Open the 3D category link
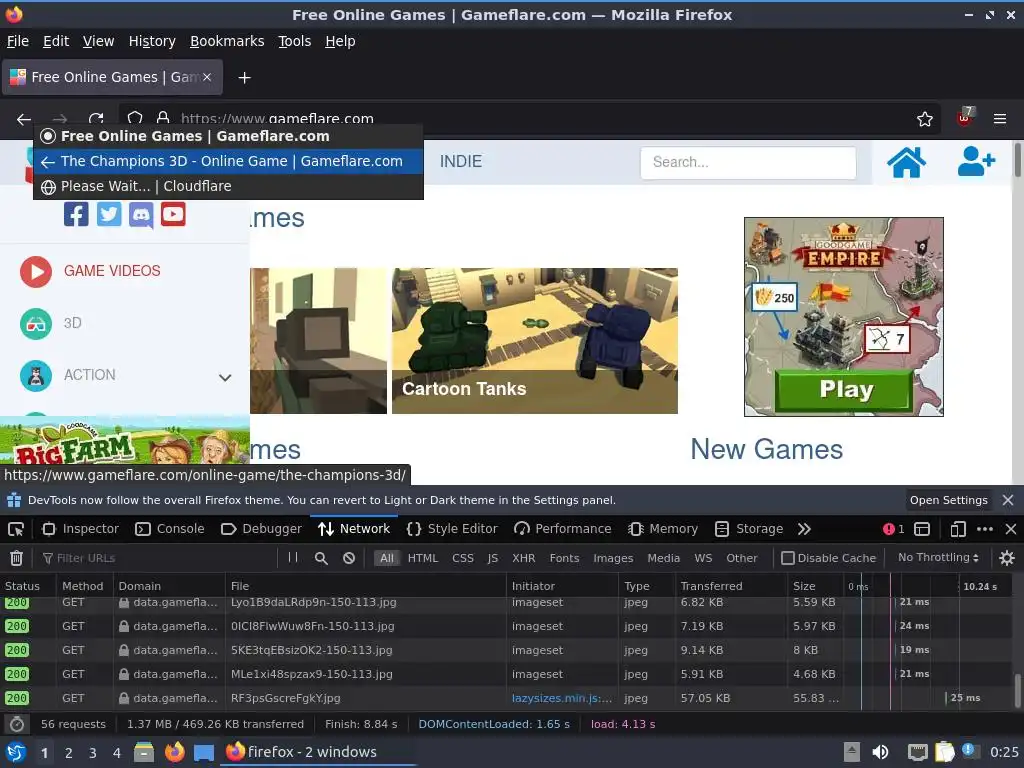This screenshot has width=1024, height=768. tap(72, 323)
